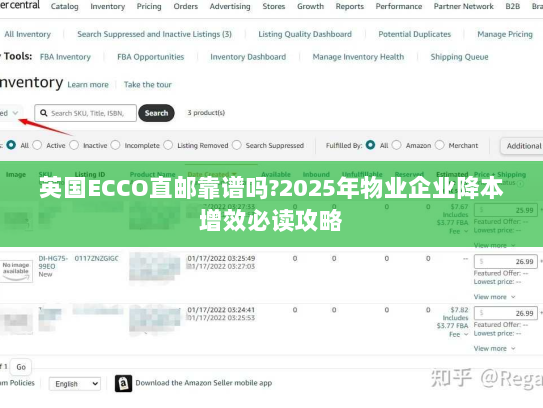Select the All status radio button
The height and width of the screenshot is (408, 543).
11,145
